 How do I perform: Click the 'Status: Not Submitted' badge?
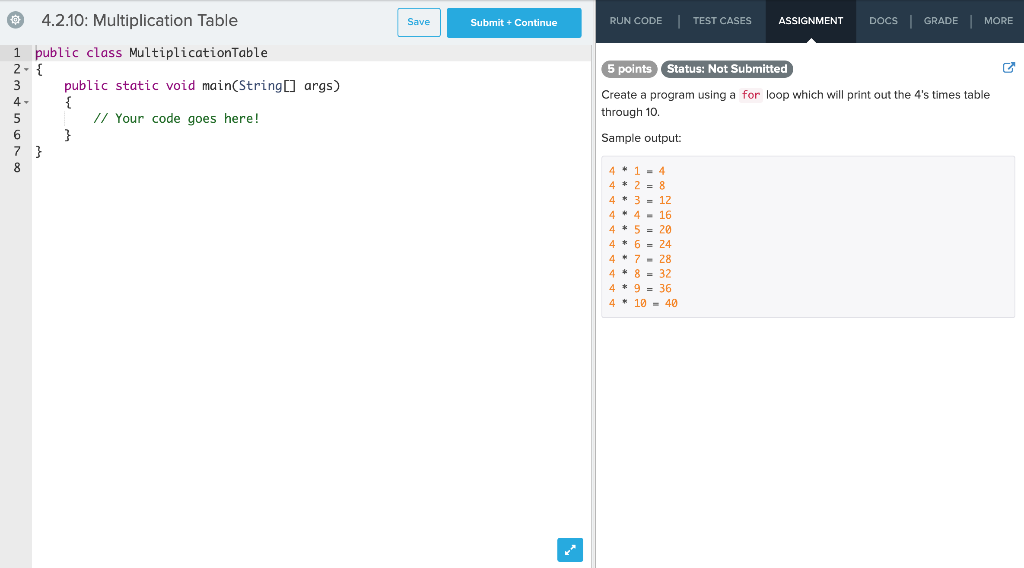[x=727, y=69]
